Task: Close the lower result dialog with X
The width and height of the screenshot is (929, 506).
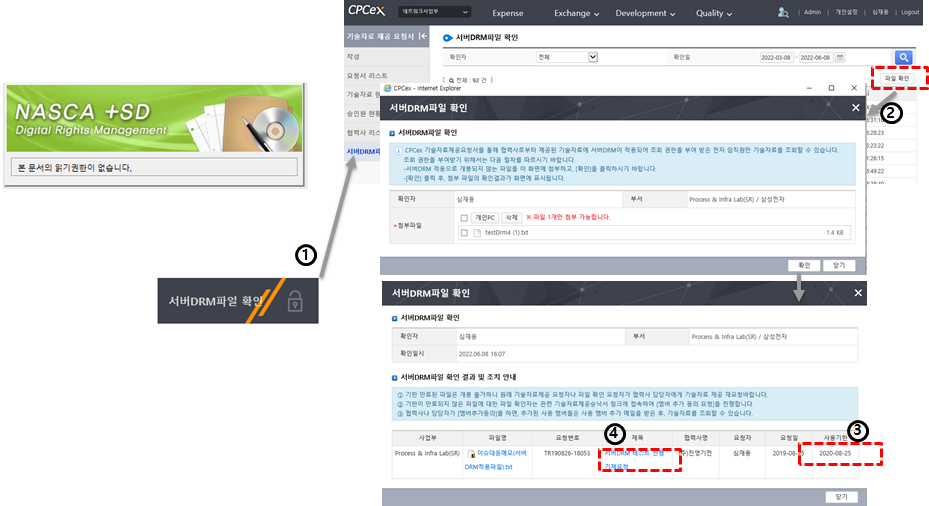Action: pyautogui.click(x=857, y=293)
